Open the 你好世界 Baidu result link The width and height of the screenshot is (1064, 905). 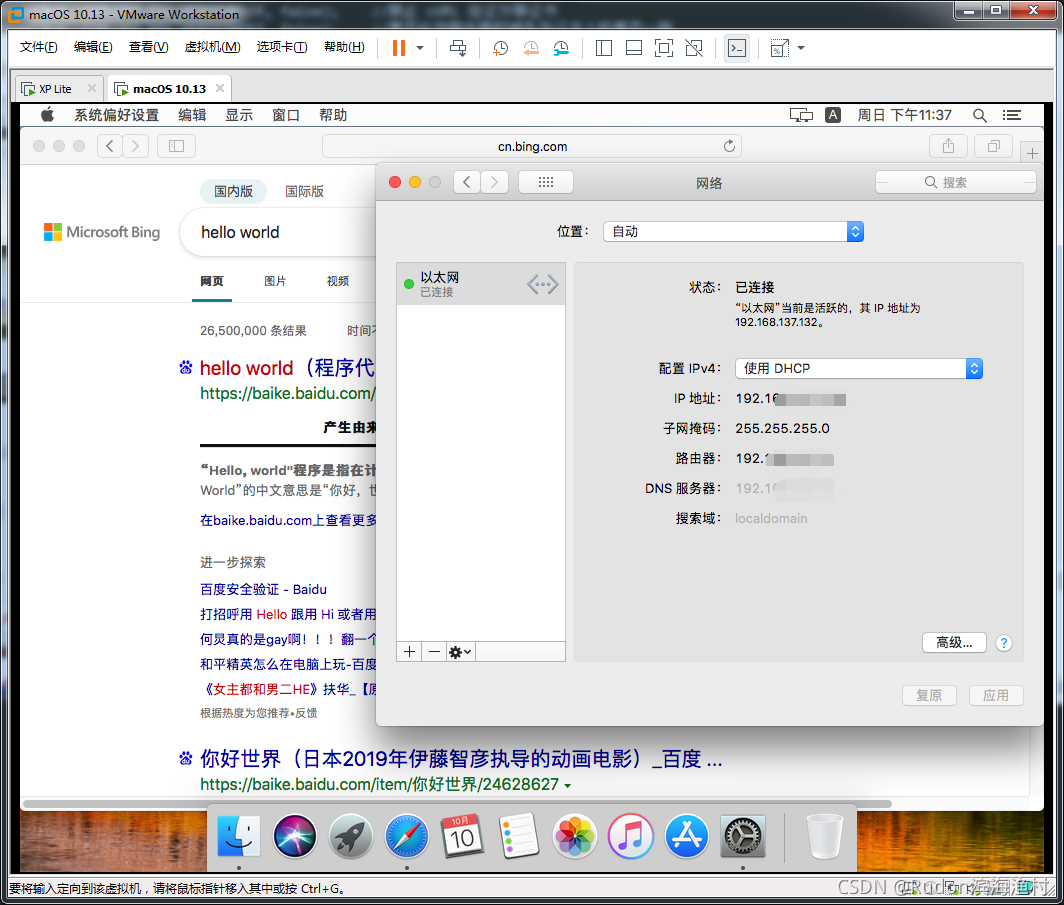pyautogui.click(x=460, y=758)
